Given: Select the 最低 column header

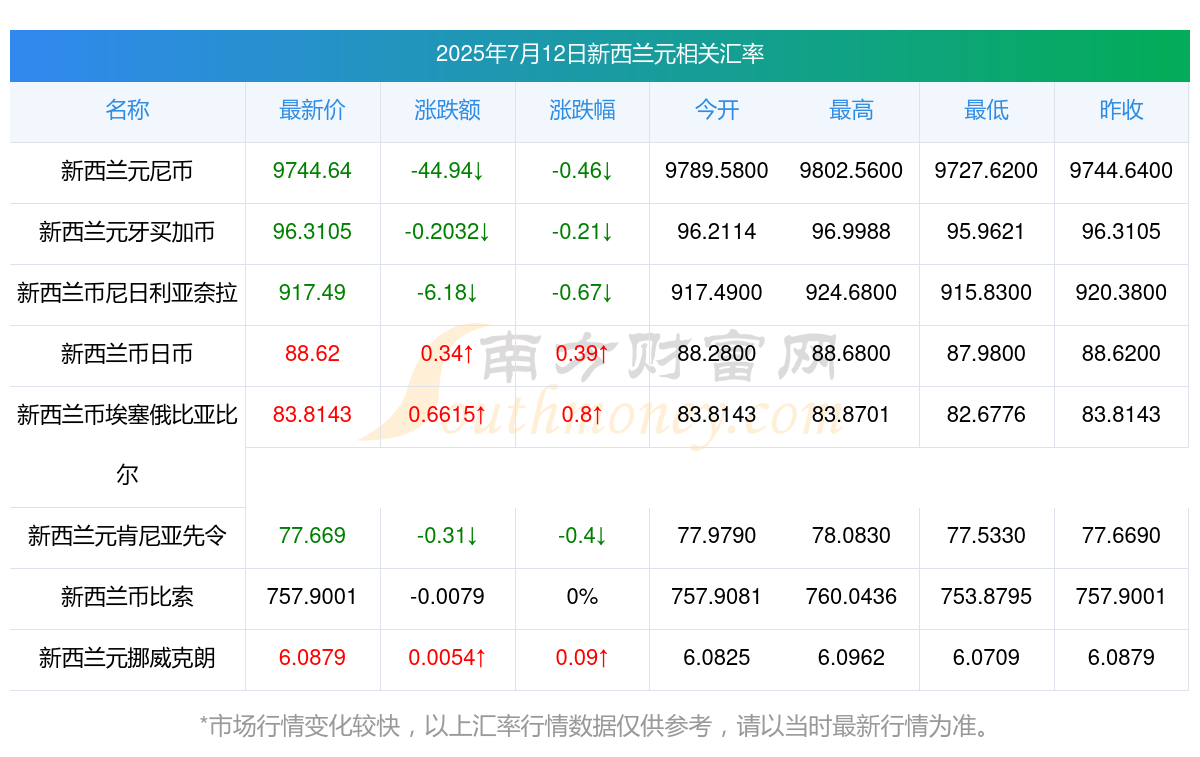Looking at the screenshot, I should [x=986, y=110].
